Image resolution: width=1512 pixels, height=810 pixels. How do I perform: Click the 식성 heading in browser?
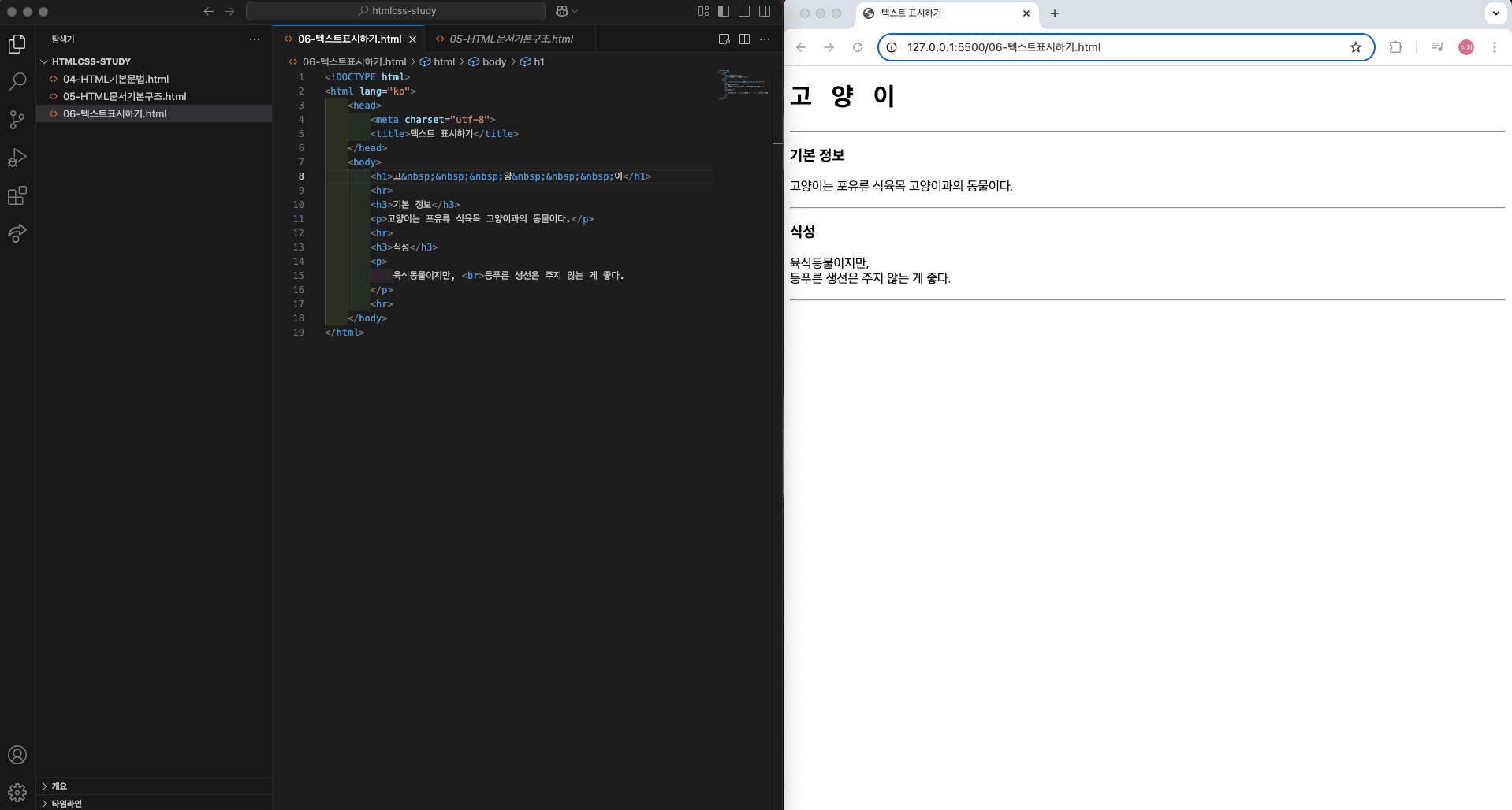(803, 232)
